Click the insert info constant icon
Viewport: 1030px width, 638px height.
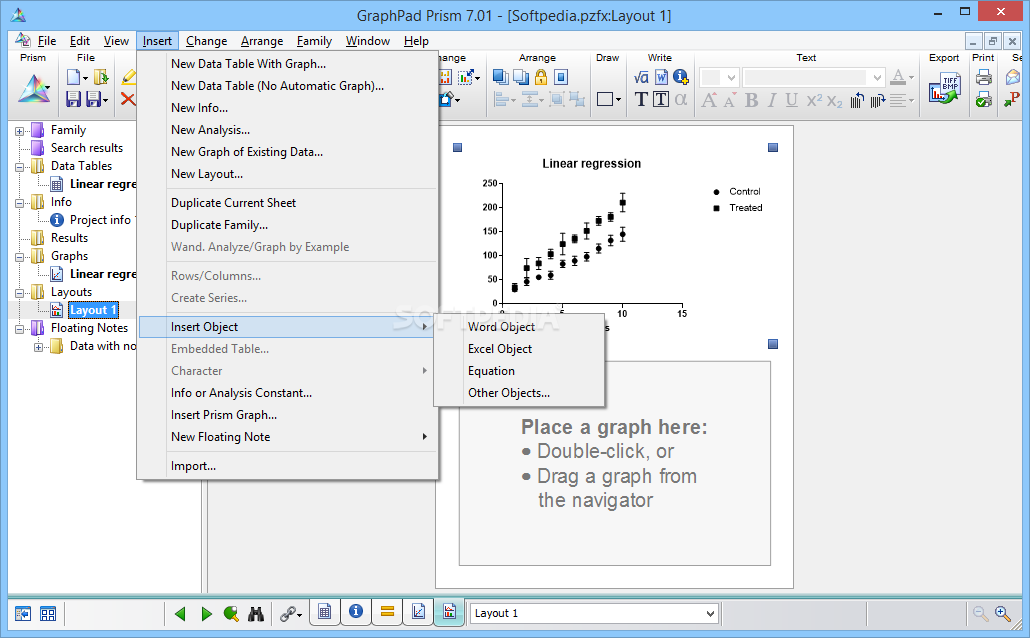(x=681, y=78)
